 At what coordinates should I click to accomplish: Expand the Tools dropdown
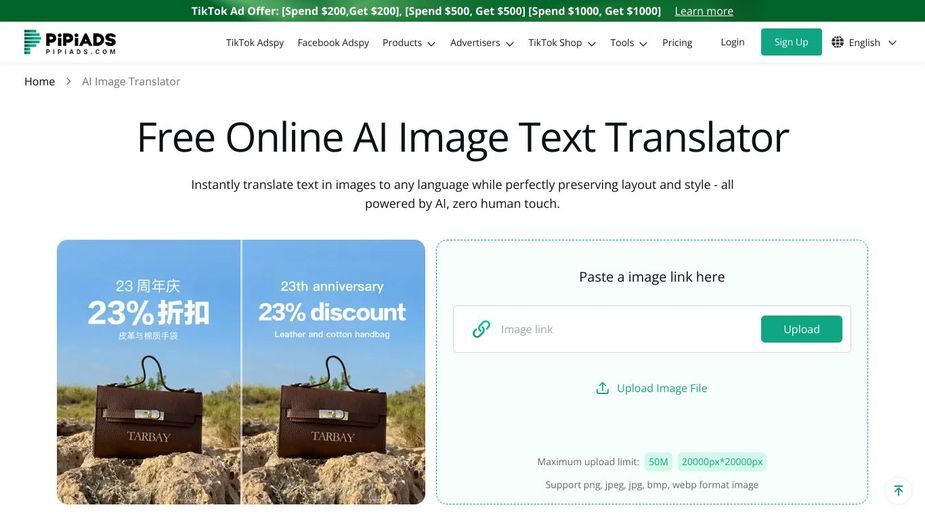tap(628, 42)
